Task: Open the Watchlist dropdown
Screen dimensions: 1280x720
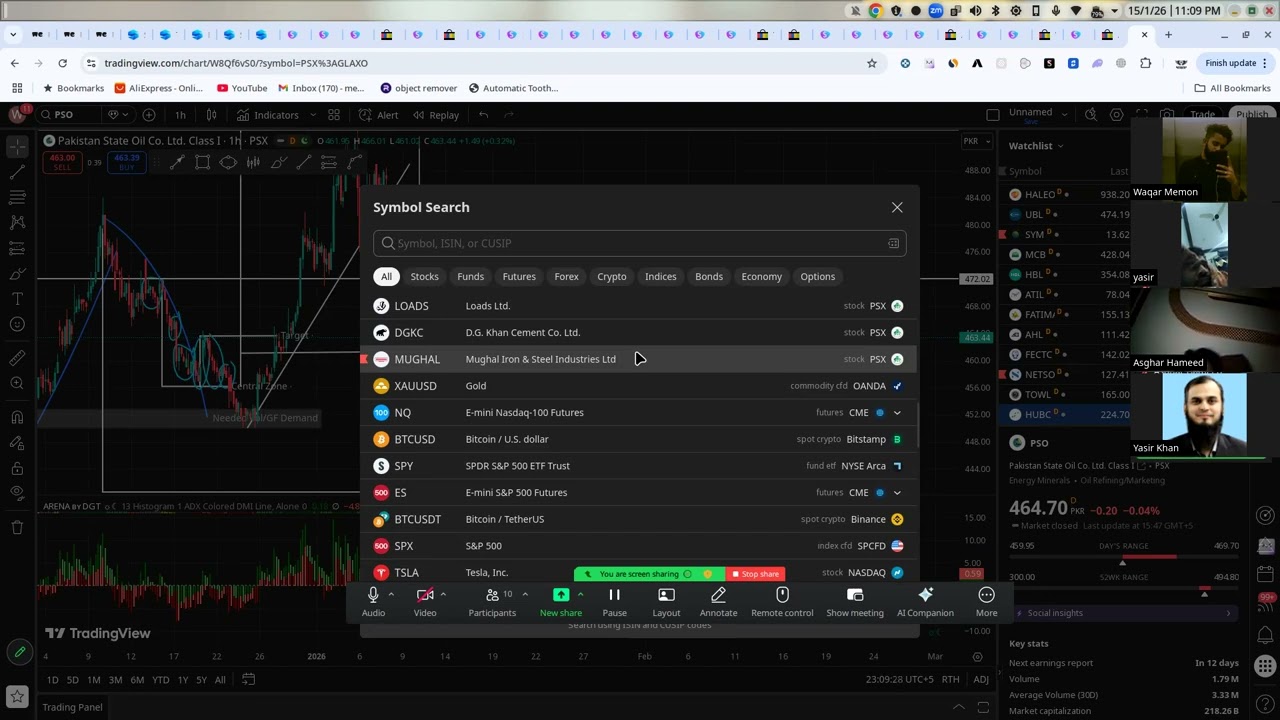Action: pyautogui.click(x=1036, y=146)
